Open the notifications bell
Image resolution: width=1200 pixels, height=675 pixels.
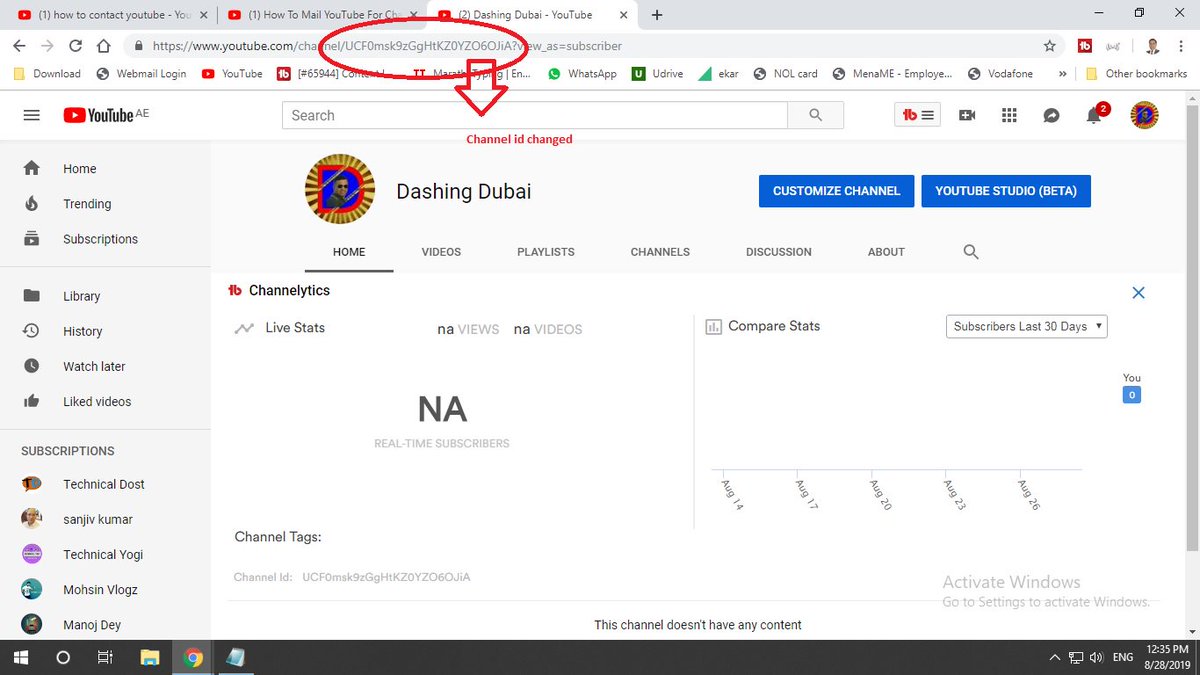pyautogui.click(x=1094, y=115)
